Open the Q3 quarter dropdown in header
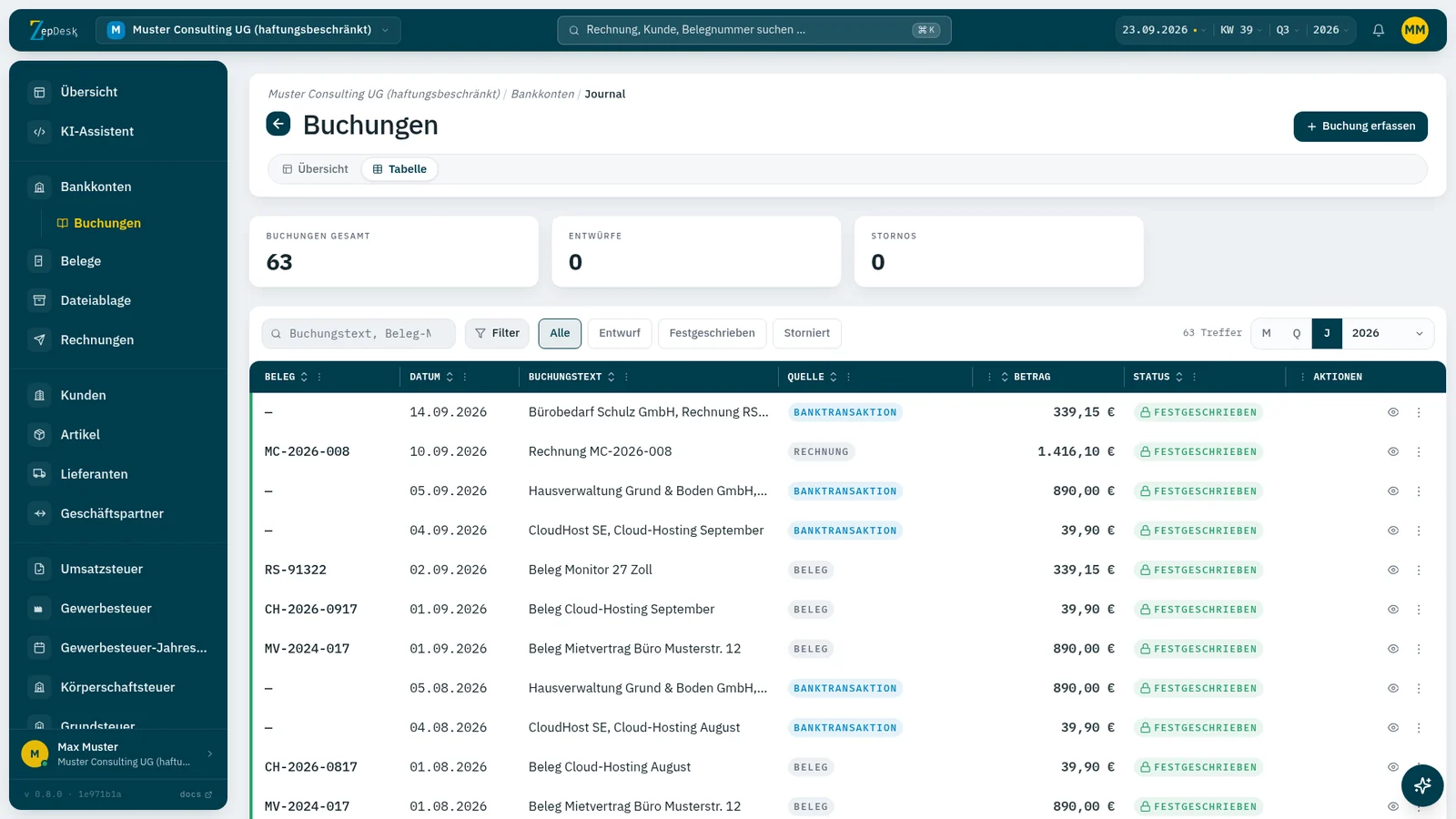Screen dimensions: 1456x819 (1287, 30)
